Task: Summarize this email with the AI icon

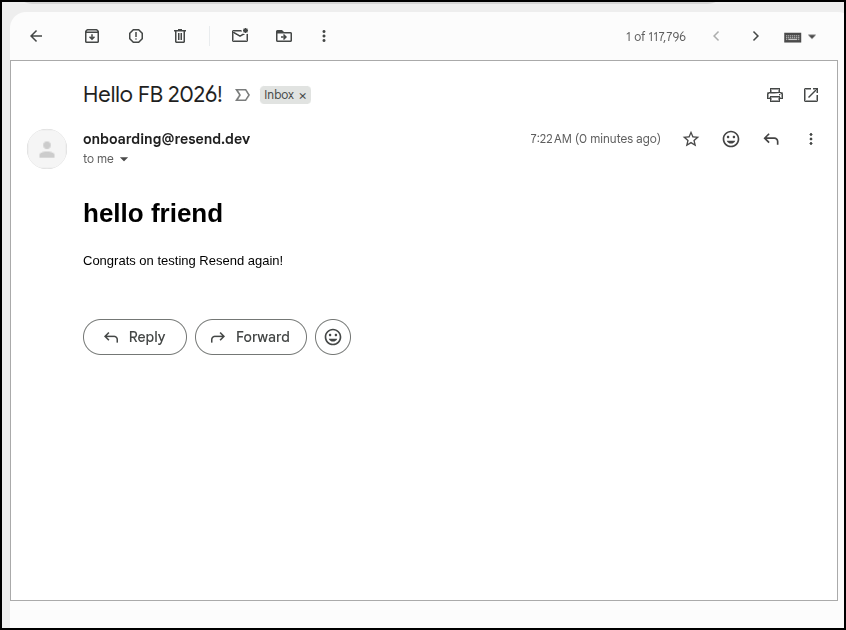Action: coord(241,94)
